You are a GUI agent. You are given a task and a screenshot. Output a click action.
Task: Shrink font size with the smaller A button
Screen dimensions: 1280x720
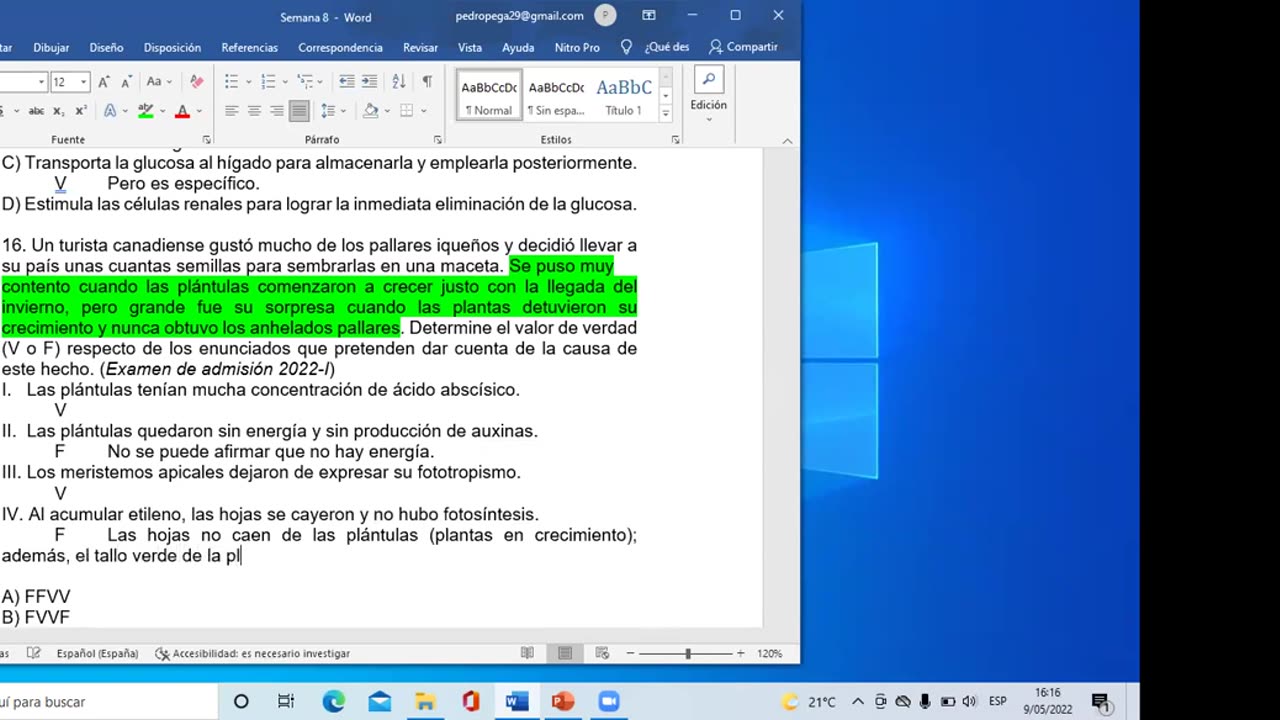click(127, 81)
